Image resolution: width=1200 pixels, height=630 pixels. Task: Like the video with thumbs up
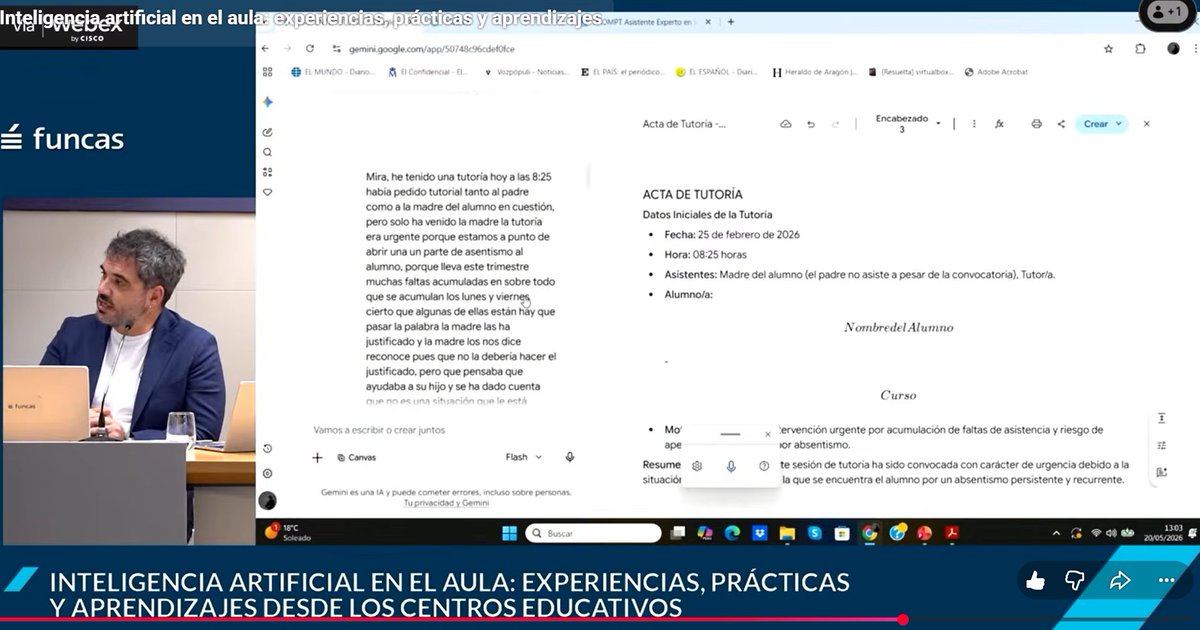click(1036, 581)
